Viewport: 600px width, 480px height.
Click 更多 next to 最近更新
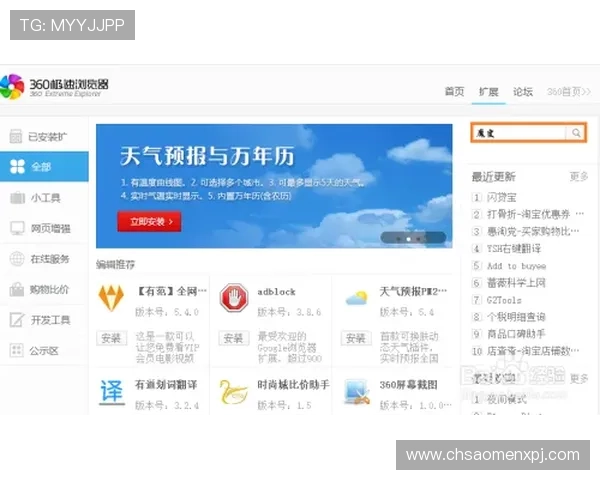[579, 176]
